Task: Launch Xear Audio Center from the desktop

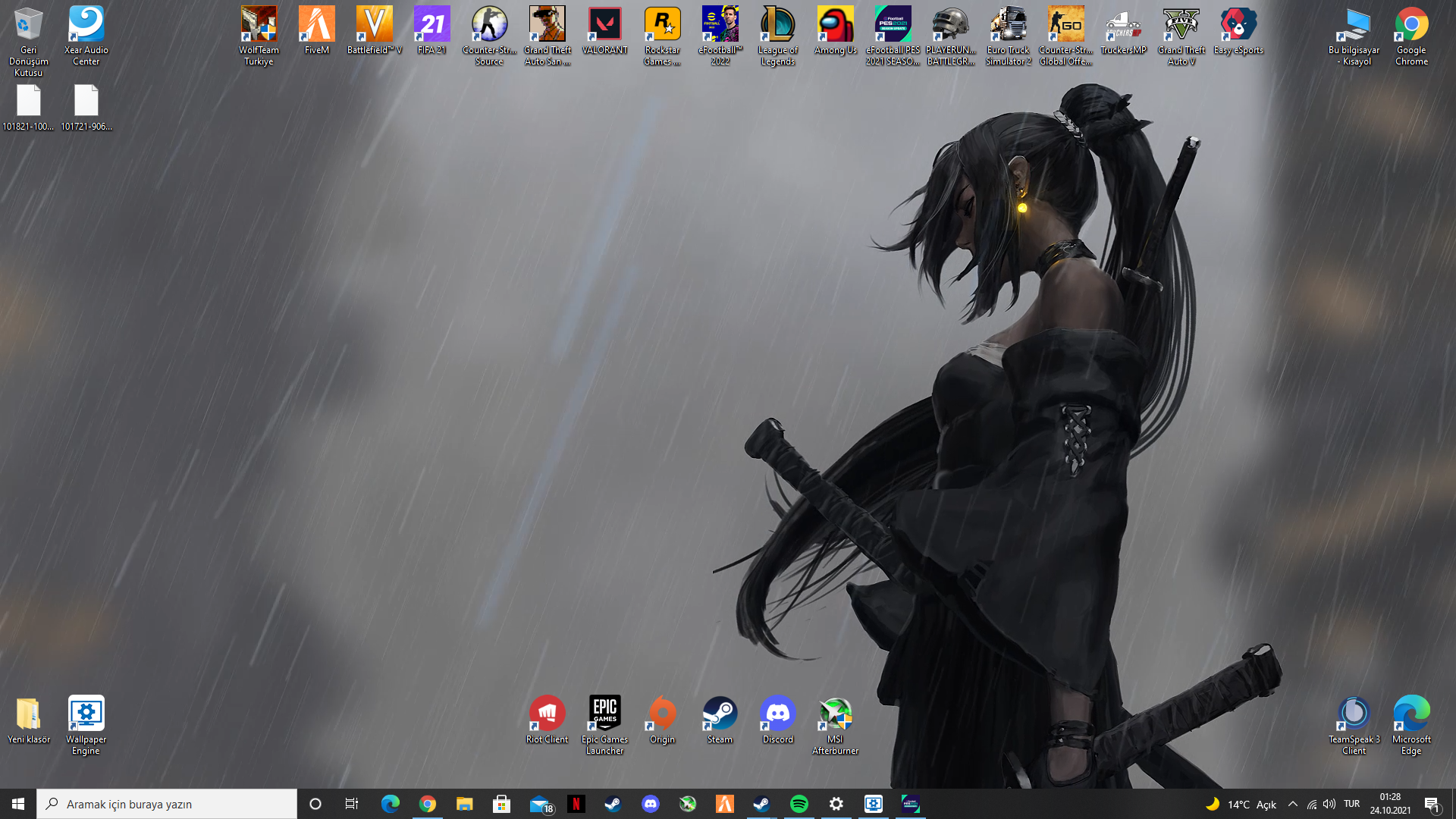Action: (x=86, y=36)
